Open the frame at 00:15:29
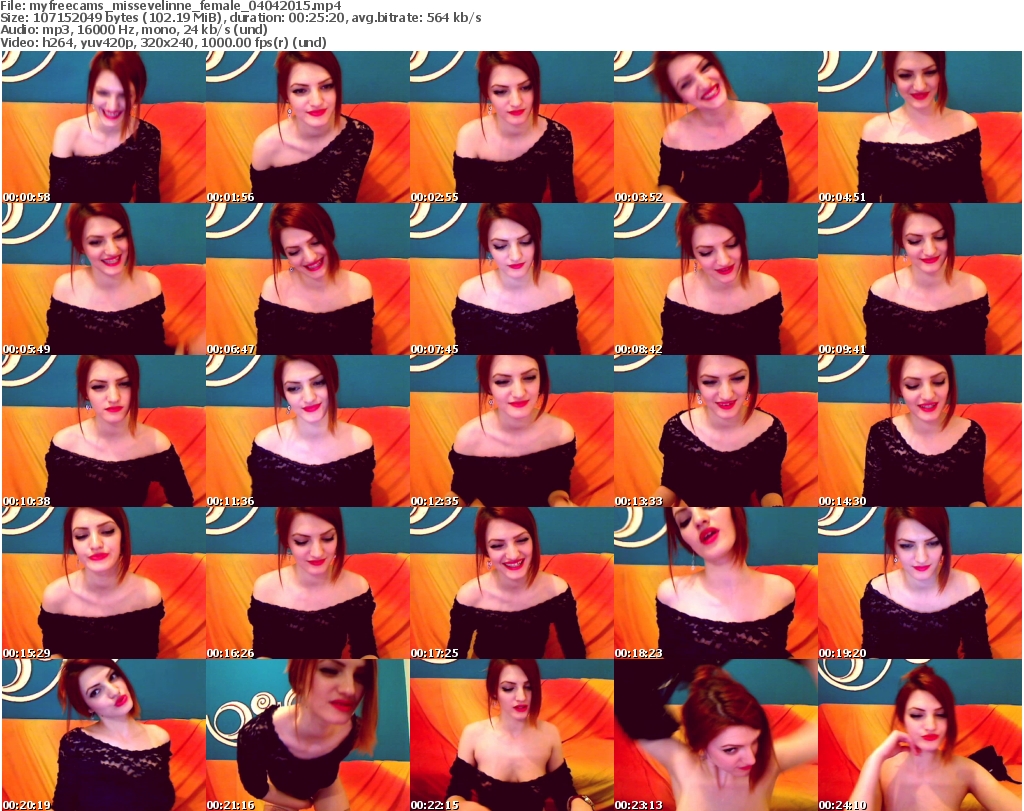Image resolution: width=1024 pixels, height=811 pixels. tap(104, 583)
